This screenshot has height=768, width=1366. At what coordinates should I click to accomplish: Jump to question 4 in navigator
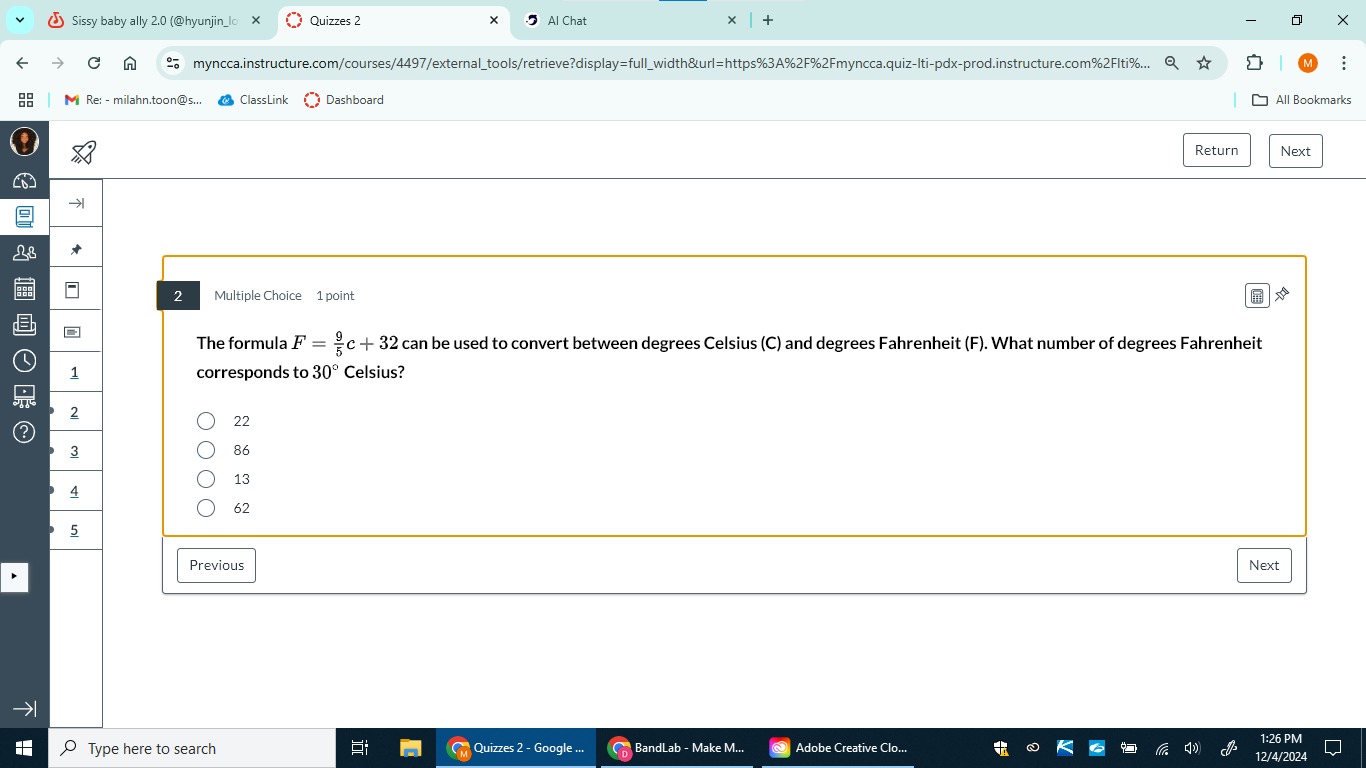coord(75,490)
